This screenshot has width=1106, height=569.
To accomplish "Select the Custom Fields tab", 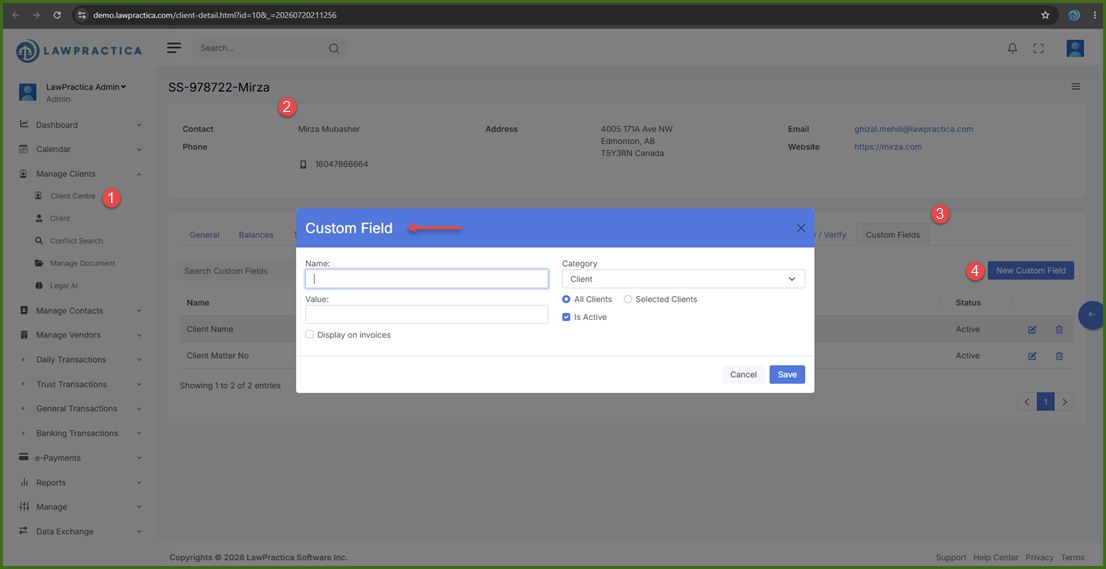I will [x=892, y=235].
